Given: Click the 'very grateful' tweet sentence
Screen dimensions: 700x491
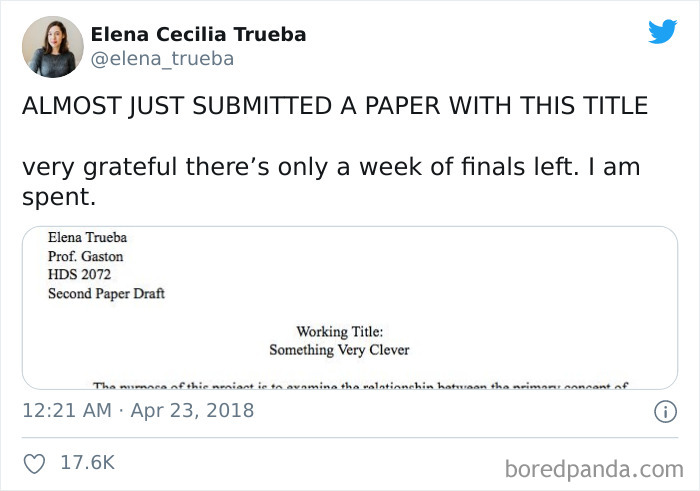Looking at the screenshot, I should (x=330, y=167).
